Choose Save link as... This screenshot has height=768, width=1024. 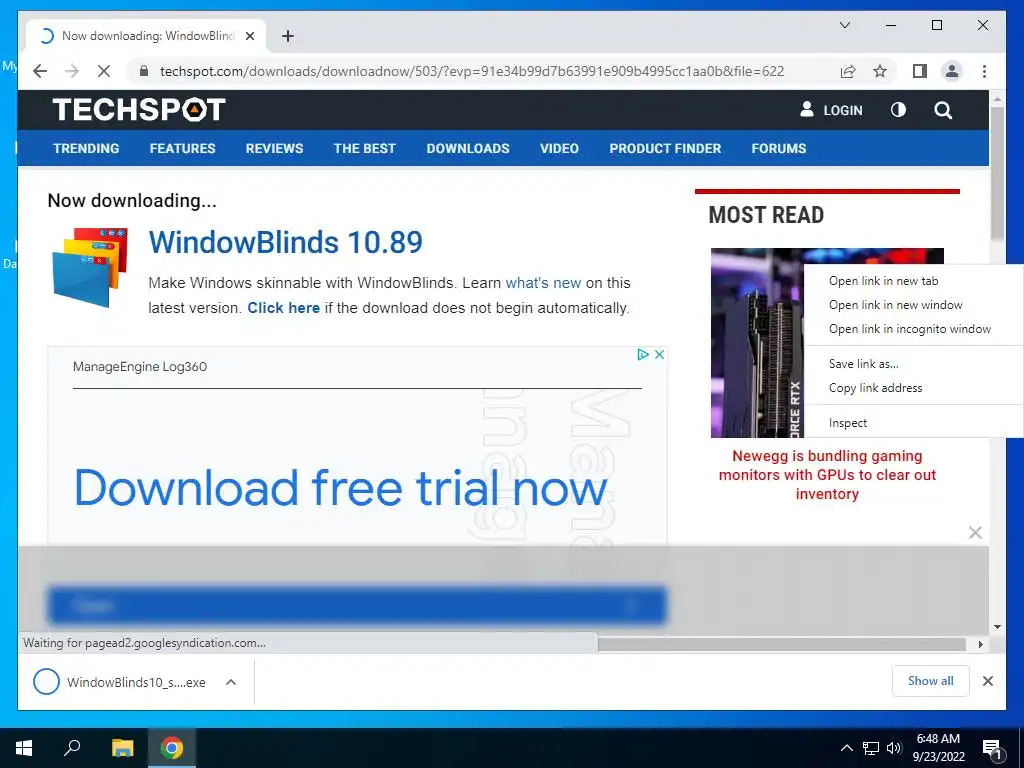coord(913,364)
